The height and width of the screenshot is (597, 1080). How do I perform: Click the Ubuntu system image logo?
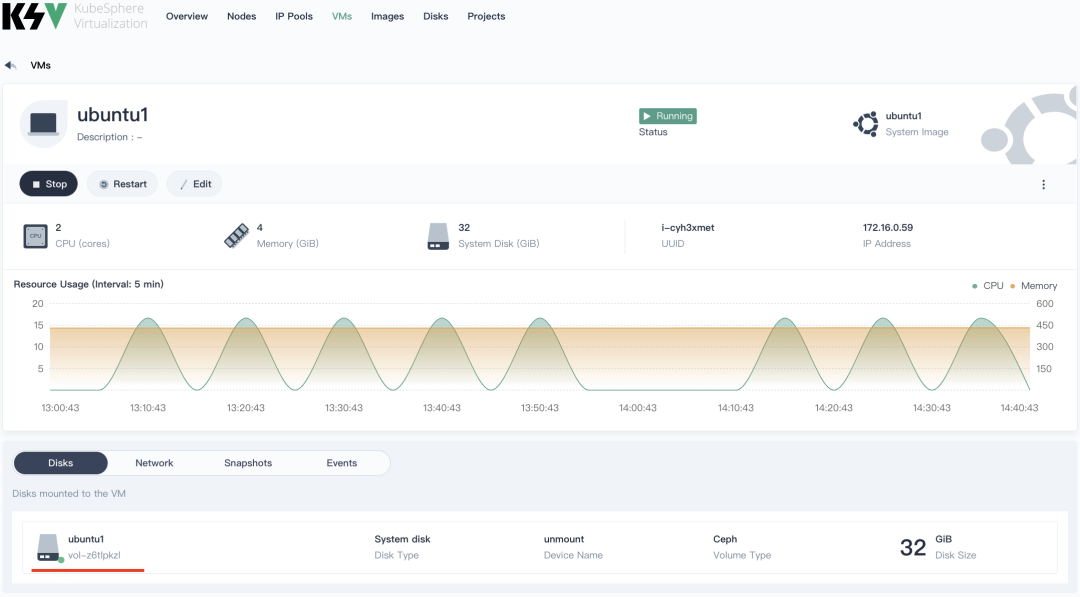coord(866,124)
